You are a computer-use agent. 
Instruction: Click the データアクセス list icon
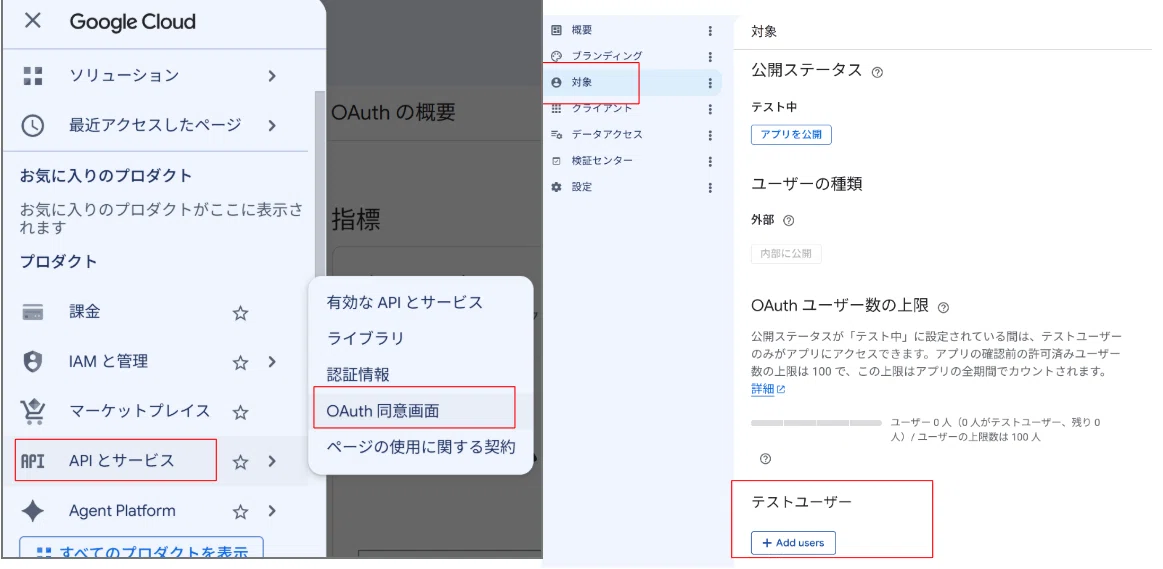pos(556,134)
